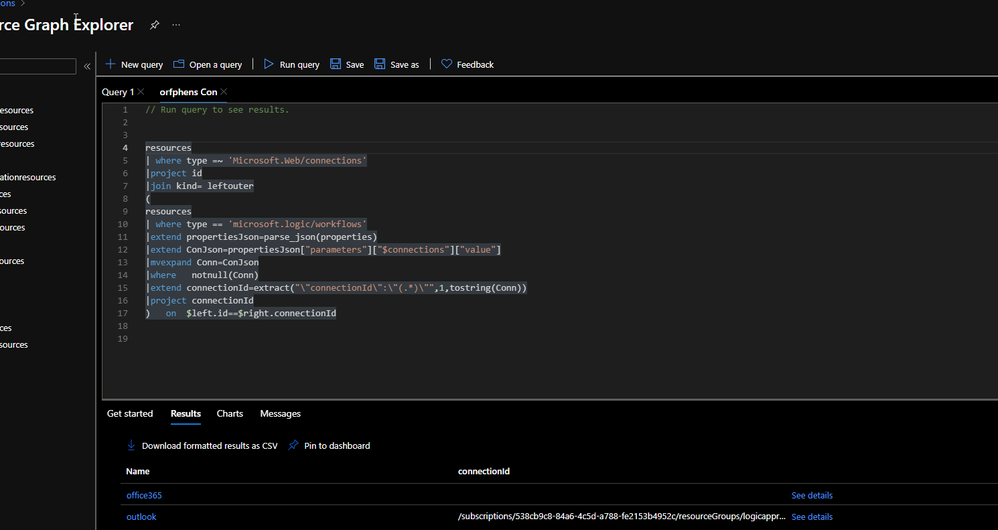998x530 pixels.
Task: Click the extract expression on line 15
Action: (390, 288)
